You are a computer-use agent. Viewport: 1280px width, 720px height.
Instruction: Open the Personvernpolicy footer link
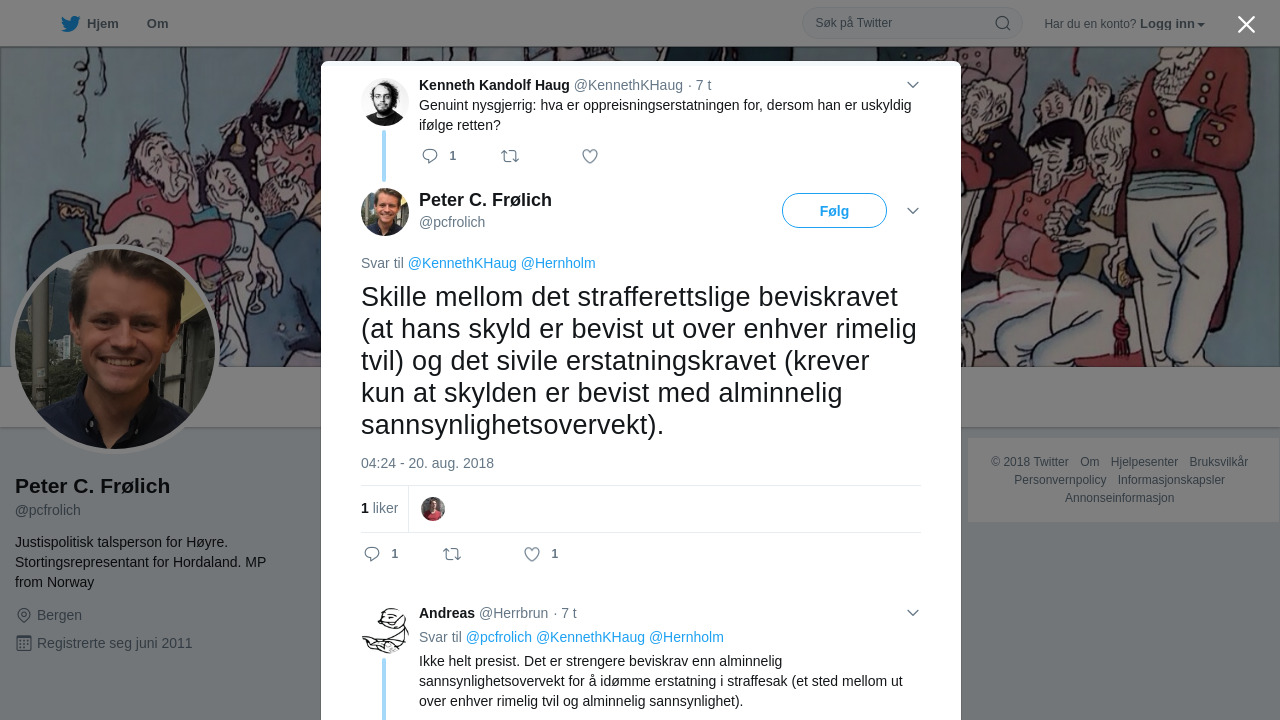[1060, 480]
